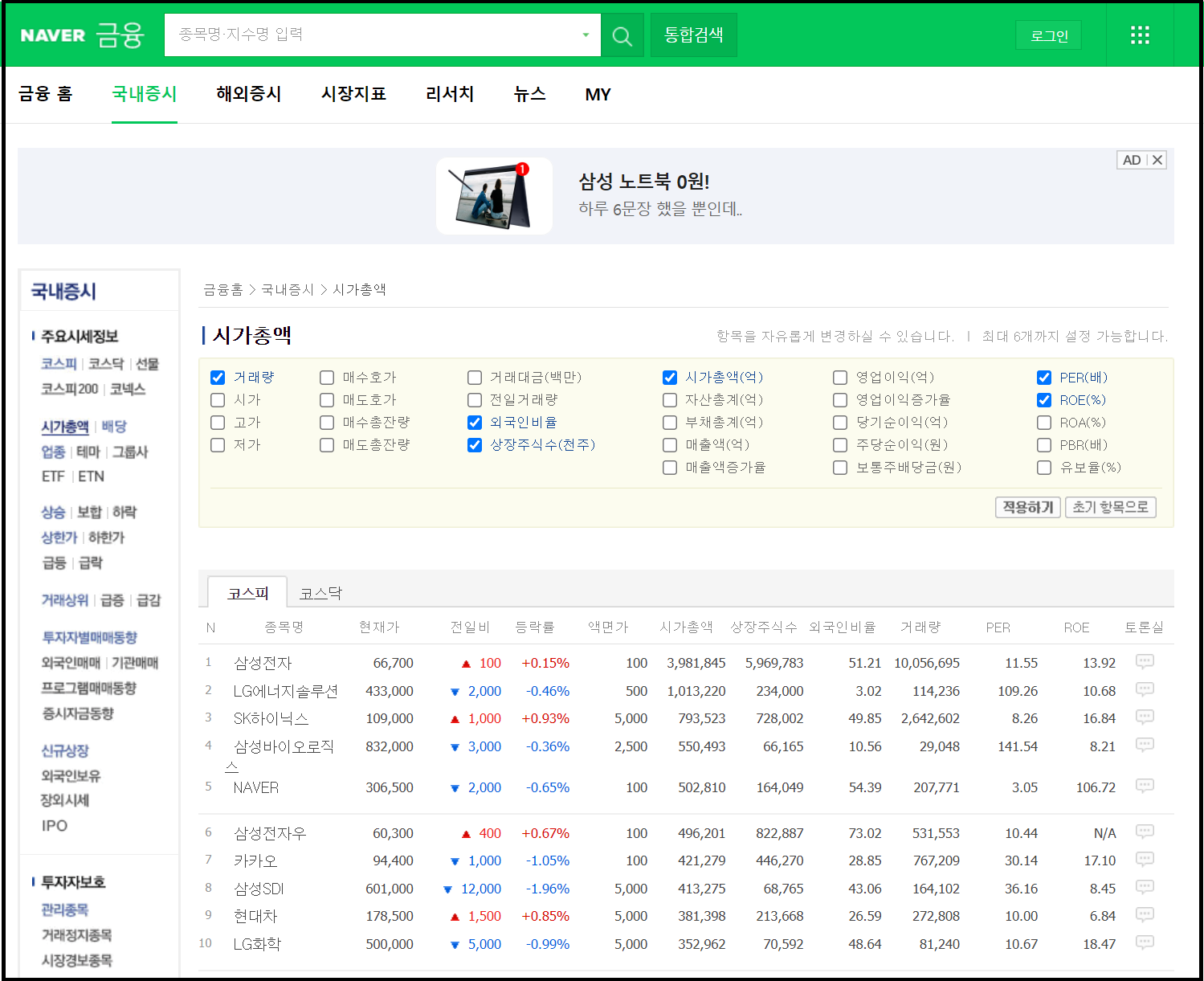The image size is (1204, 981).
Task: Switch to the 코스닥 tab
Action: [x=321, y=594]
